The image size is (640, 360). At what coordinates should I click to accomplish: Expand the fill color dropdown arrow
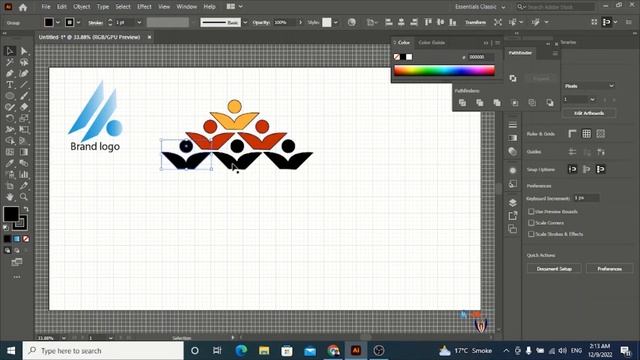tap(58, 22)
